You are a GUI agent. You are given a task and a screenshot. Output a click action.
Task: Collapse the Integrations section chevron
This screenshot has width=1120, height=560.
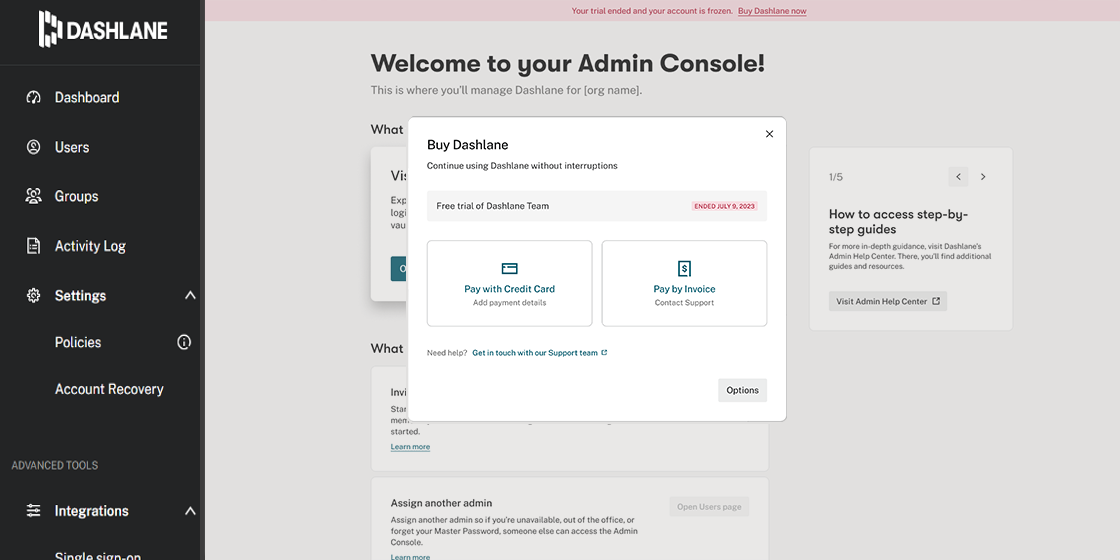click(190, 511)
